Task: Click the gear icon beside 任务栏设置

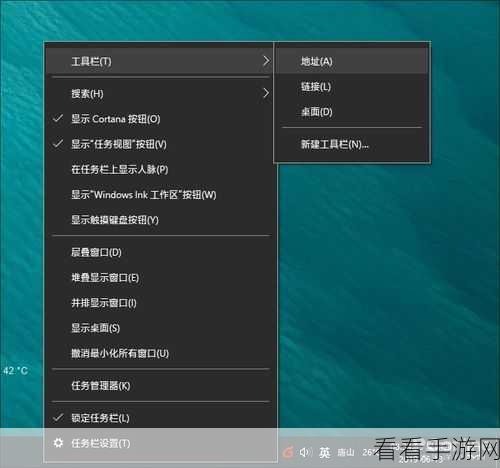Action: click(58, 443)
